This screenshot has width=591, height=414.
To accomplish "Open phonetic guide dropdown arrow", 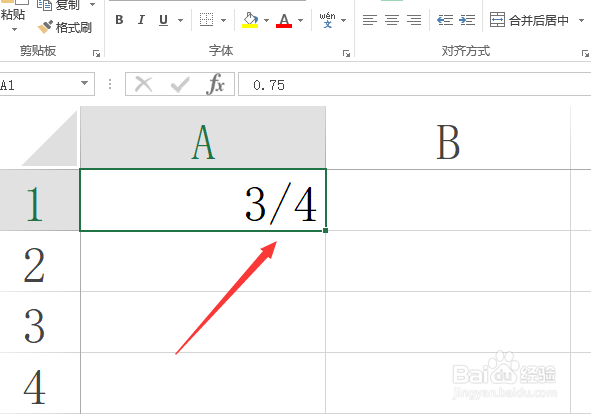I will click(x=343, y=20).
